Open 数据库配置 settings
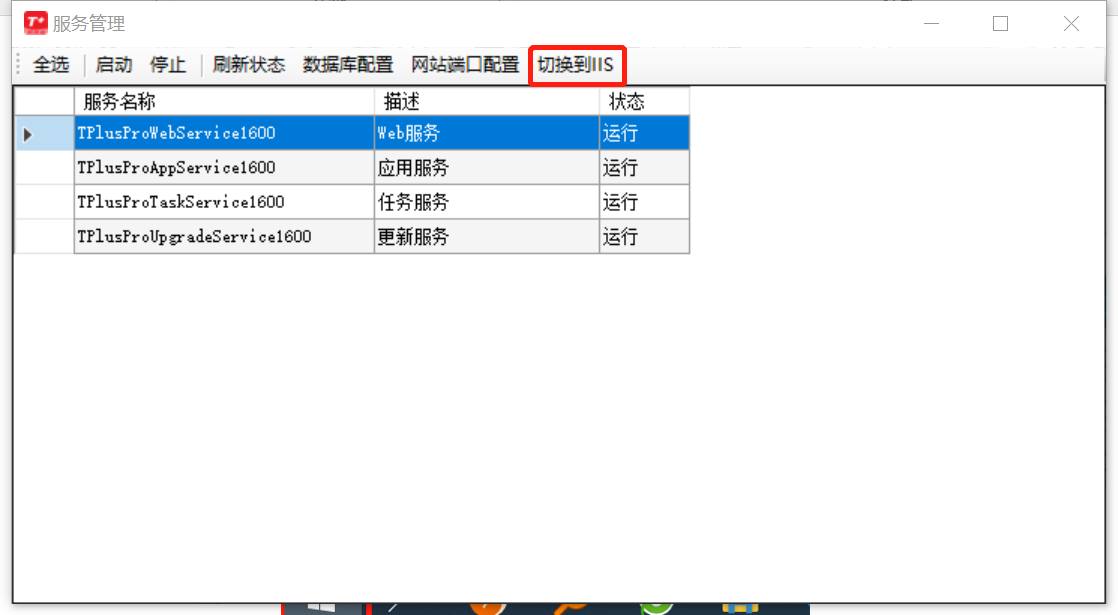The width and height of the screenshot is (1118, 615). coord(347,65)
